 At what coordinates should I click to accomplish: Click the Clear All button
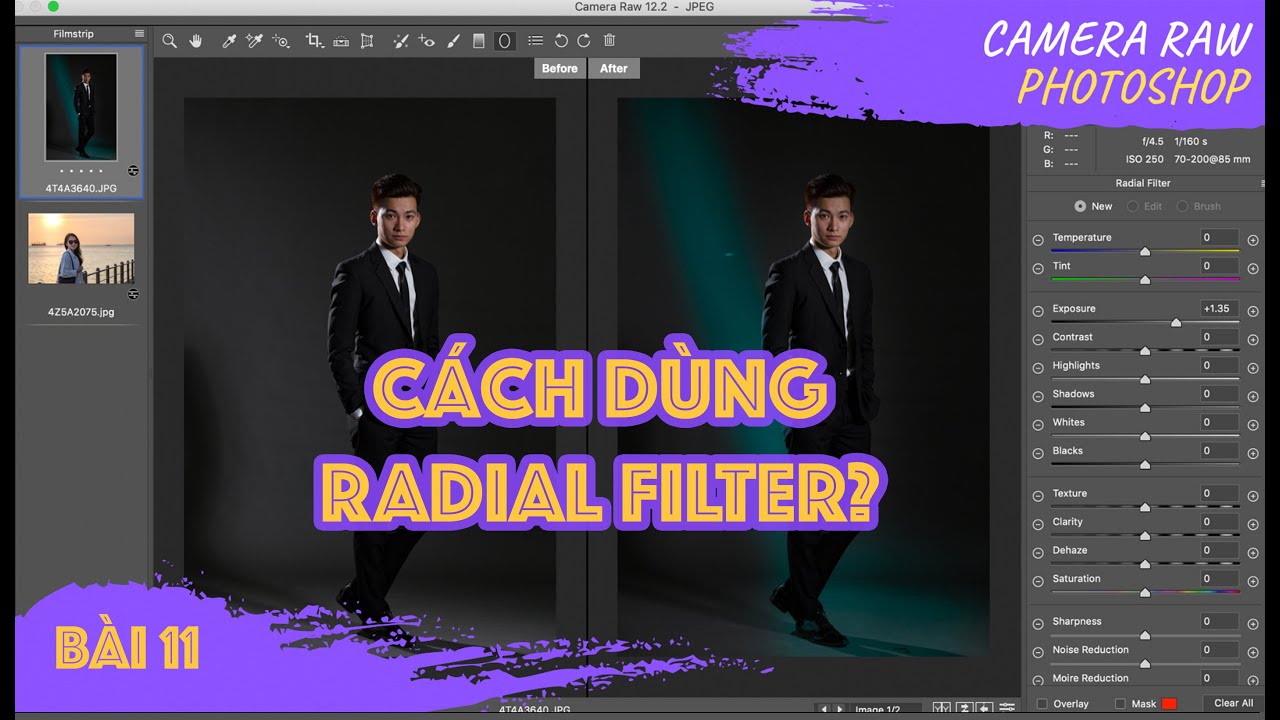click(x=1233, y=703)
